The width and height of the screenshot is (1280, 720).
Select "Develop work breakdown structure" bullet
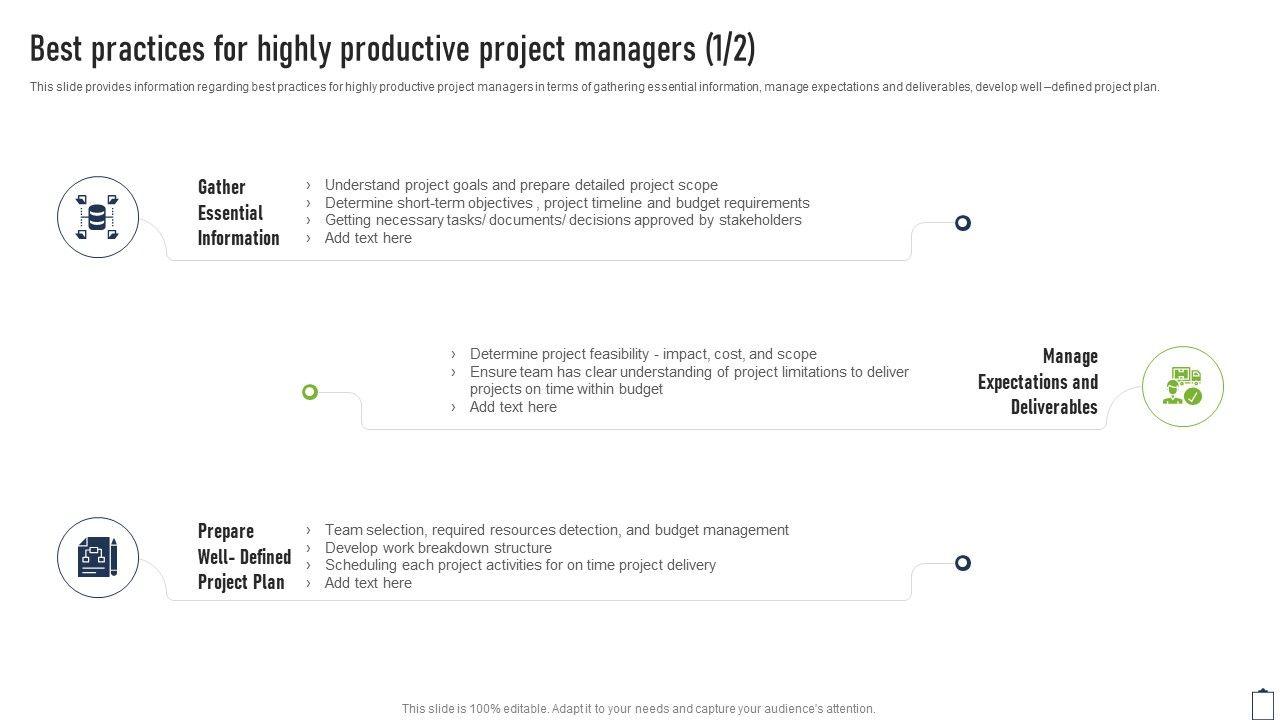pyautogui.click(x=438, y=548)
